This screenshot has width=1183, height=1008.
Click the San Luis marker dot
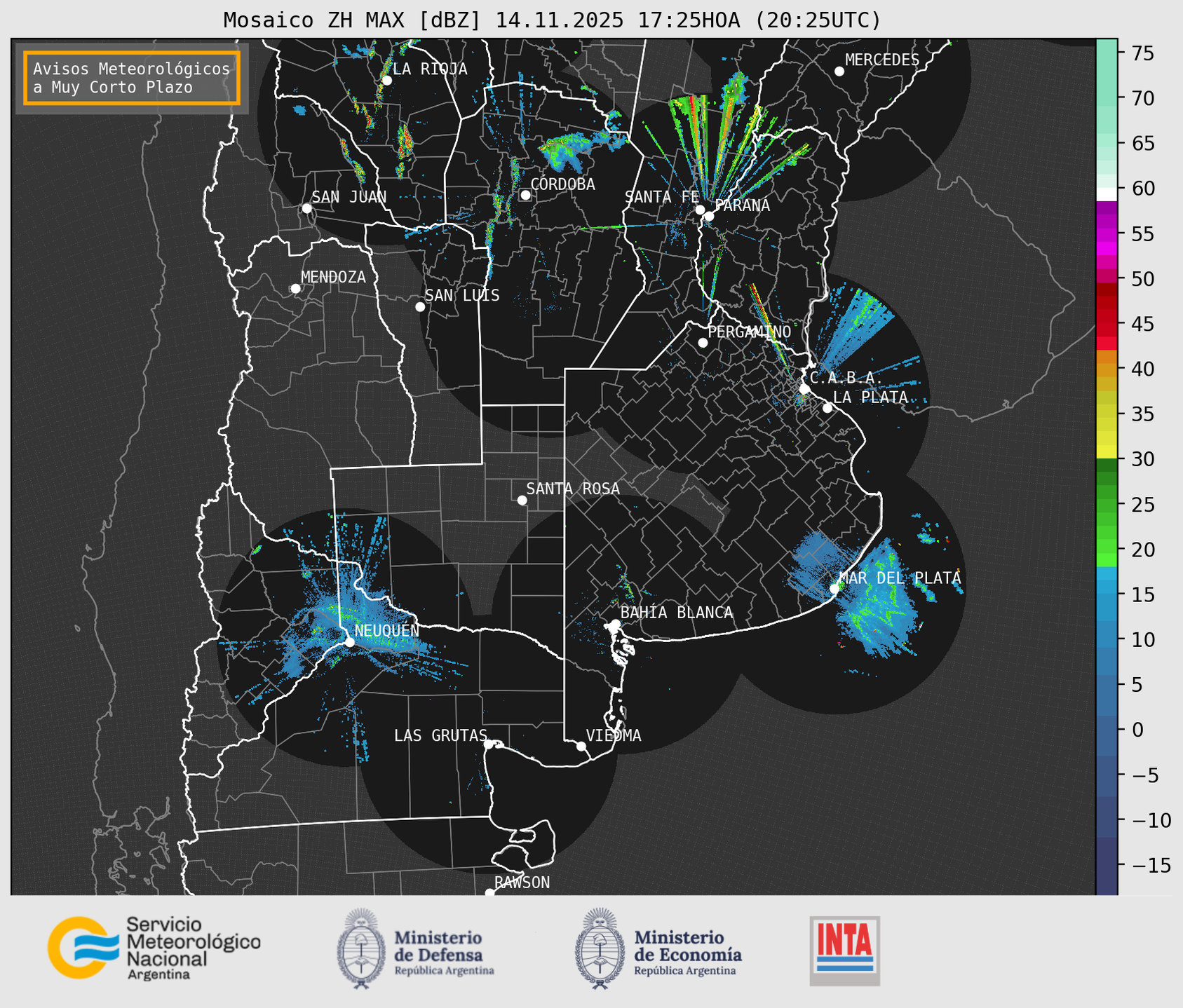tap(420, 306)
